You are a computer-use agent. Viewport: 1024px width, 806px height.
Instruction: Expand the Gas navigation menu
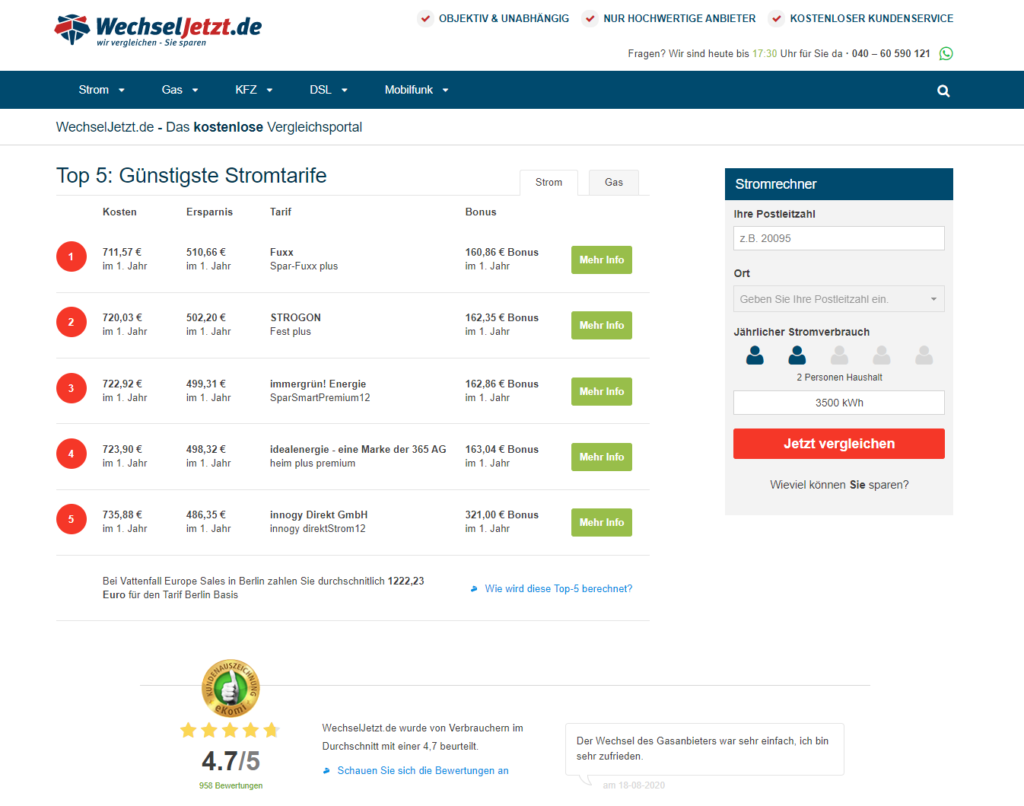pyautogui.click(x=180, y=90)
